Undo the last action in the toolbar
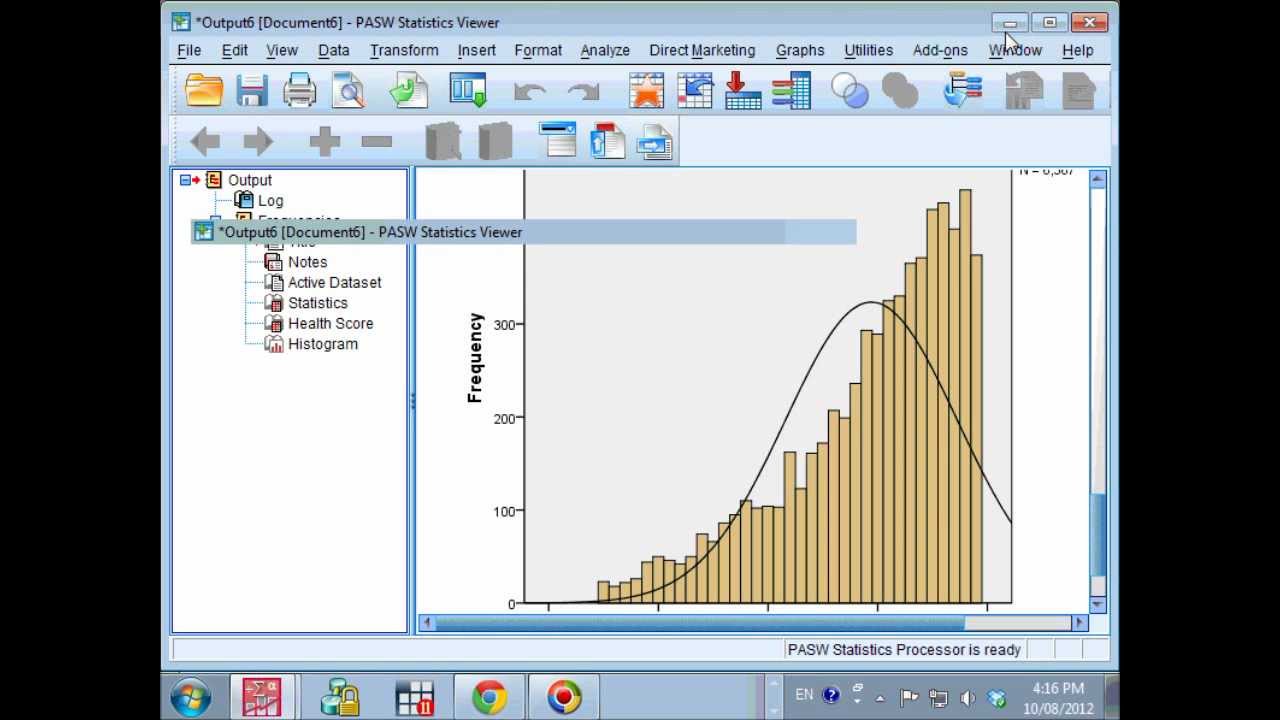Screen dimensions: 1280x720 click(x=530, y=92)
